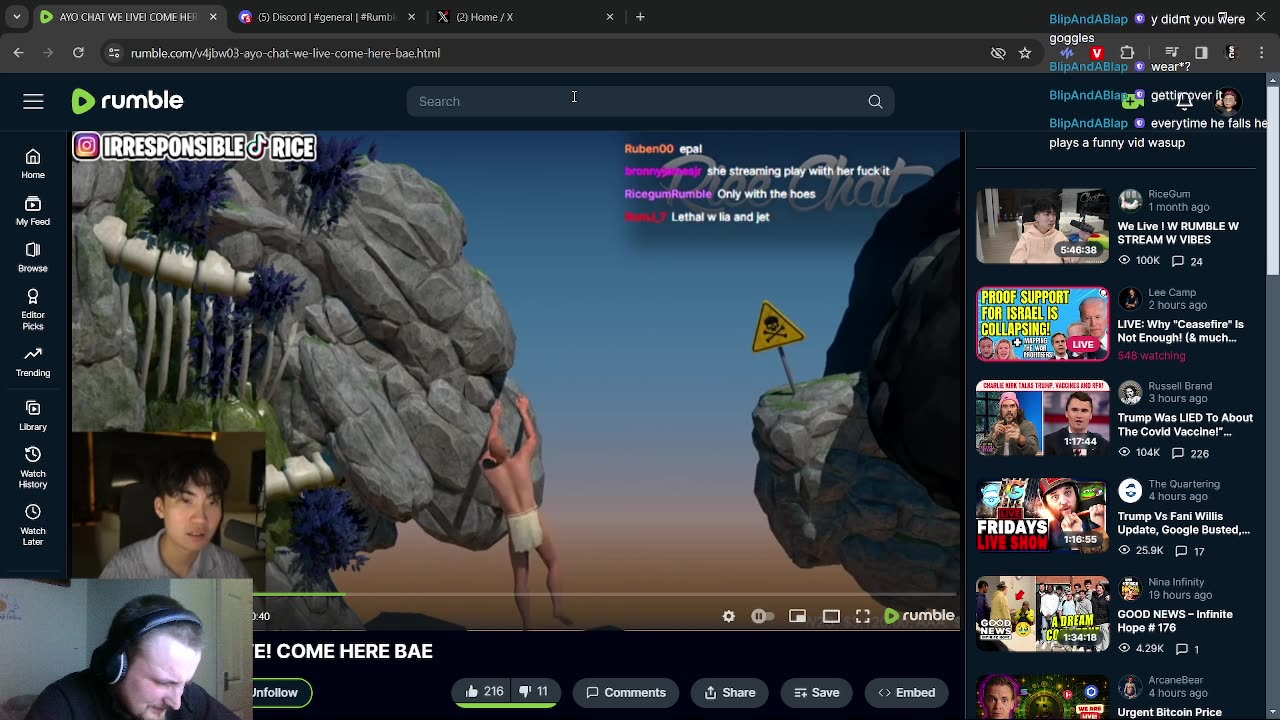This screenshot has height=720, width=1280.
Task: Open the Rumble hamburger menu
Action: pyautogui.click(x=33, y=101)
